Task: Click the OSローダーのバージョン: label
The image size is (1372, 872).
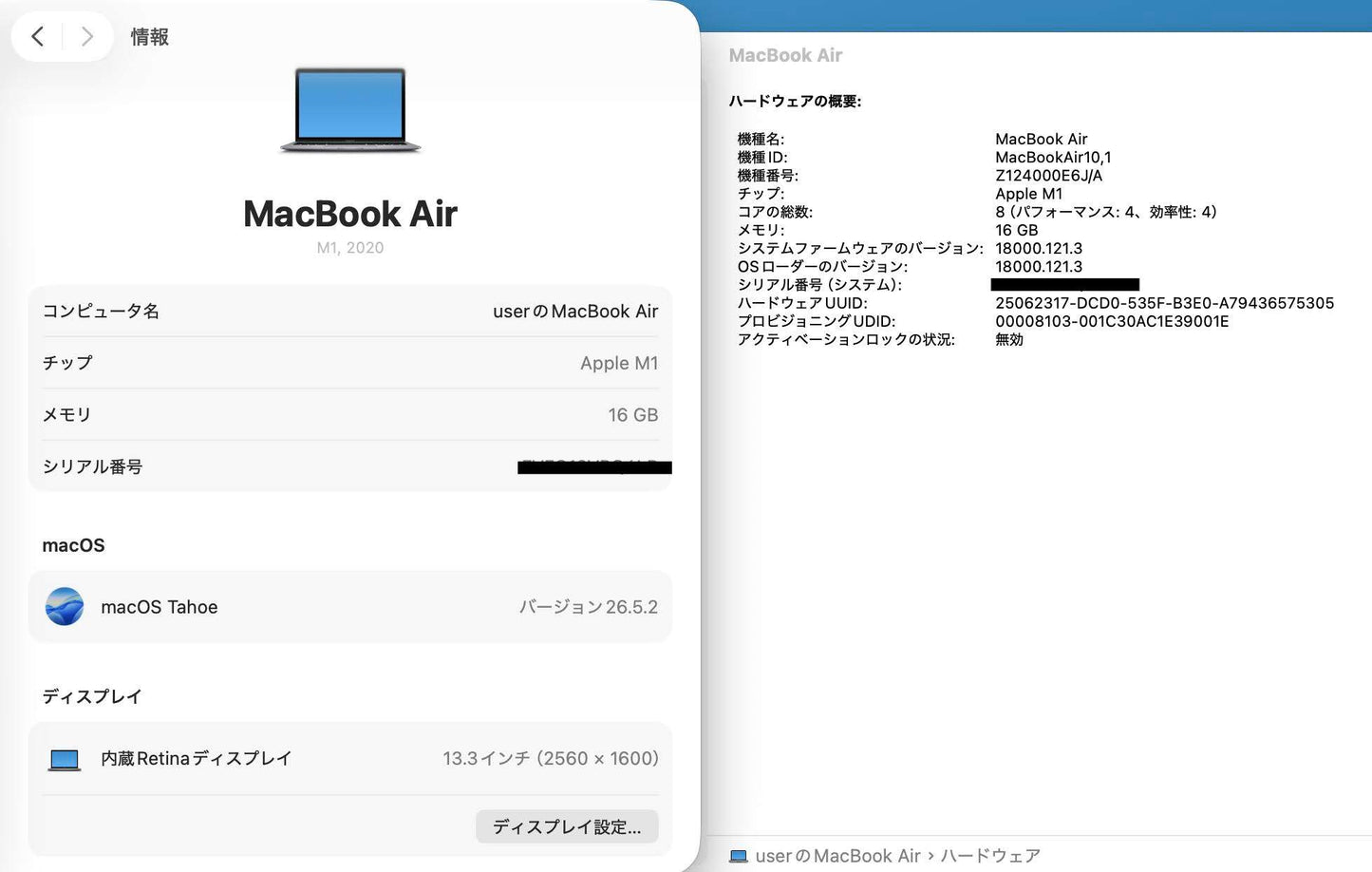Action: click(x=823, y=267)
